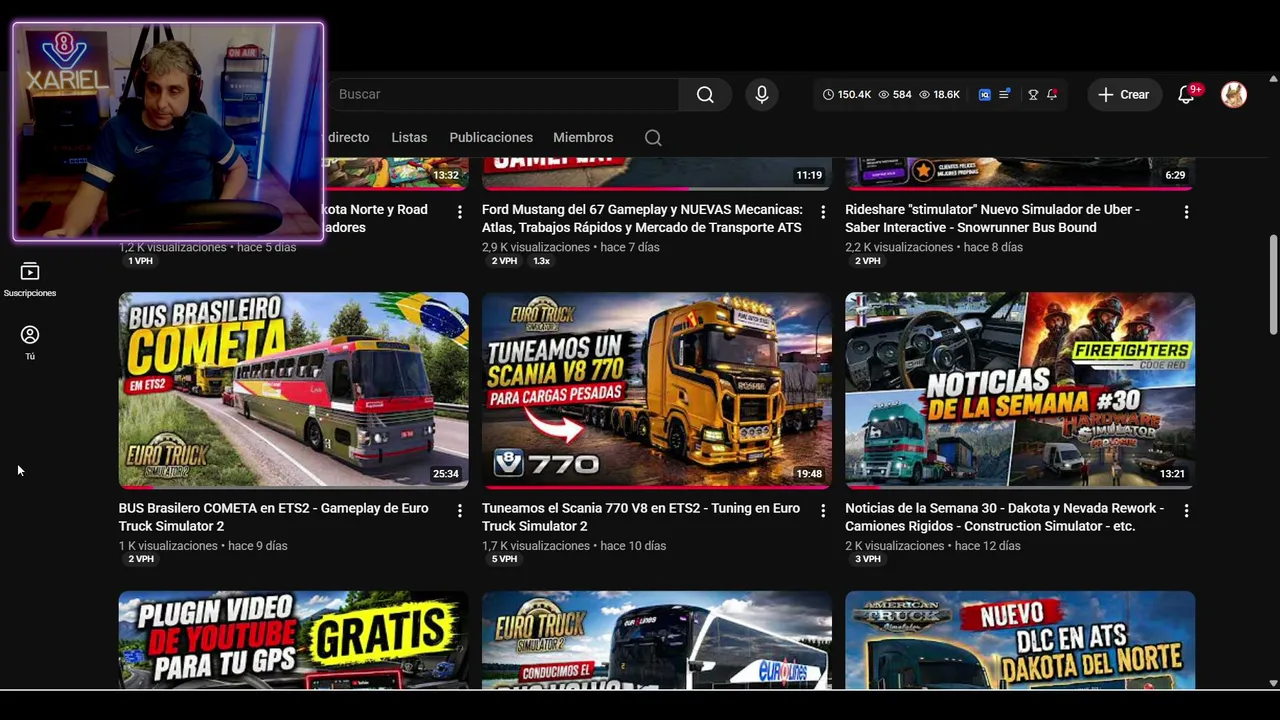Open options for Noticias de la Semana 30

click(1186, 511)
